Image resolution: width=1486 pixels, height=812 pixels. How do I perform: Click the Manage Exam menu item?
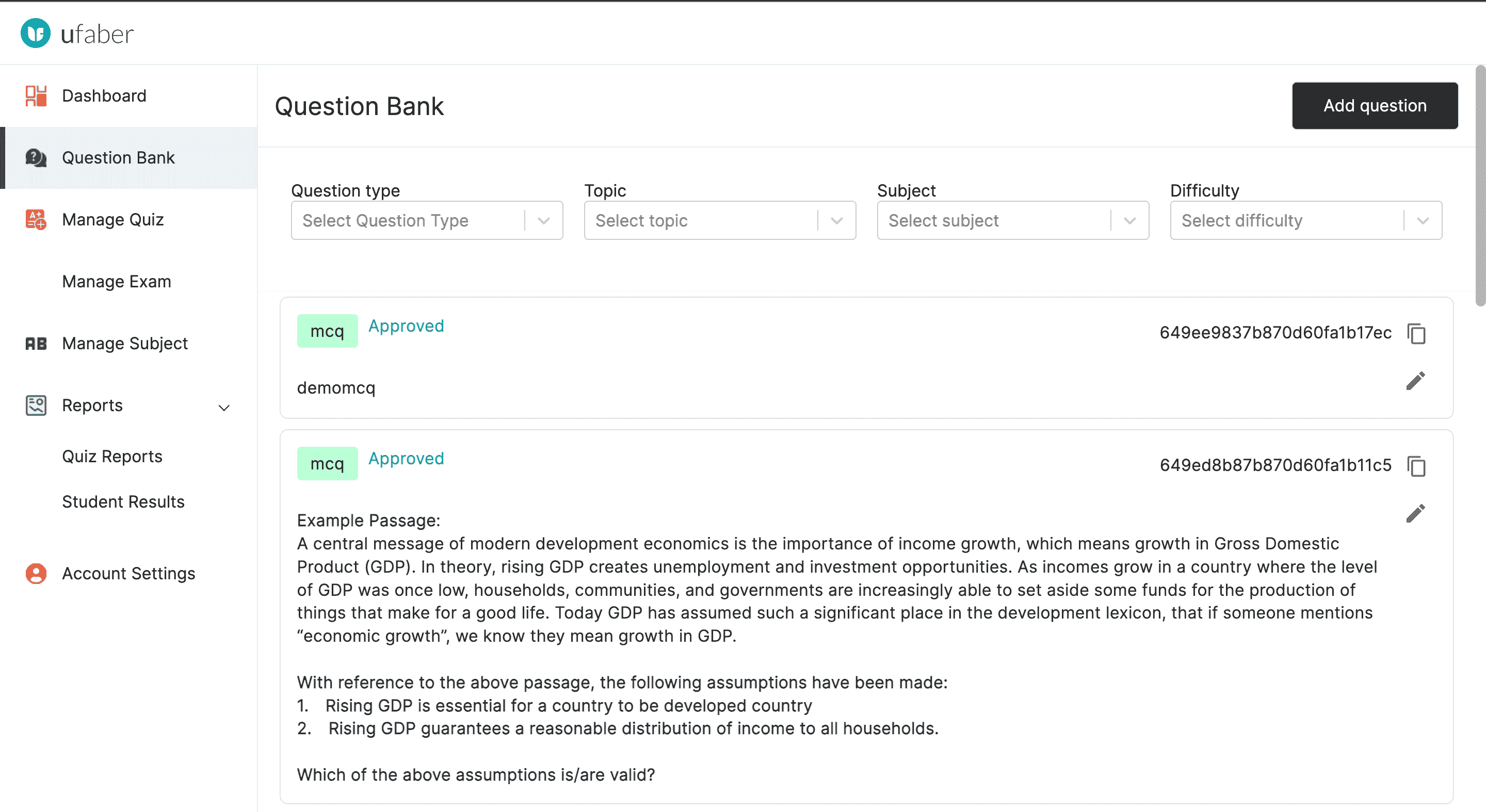[116, 281]
